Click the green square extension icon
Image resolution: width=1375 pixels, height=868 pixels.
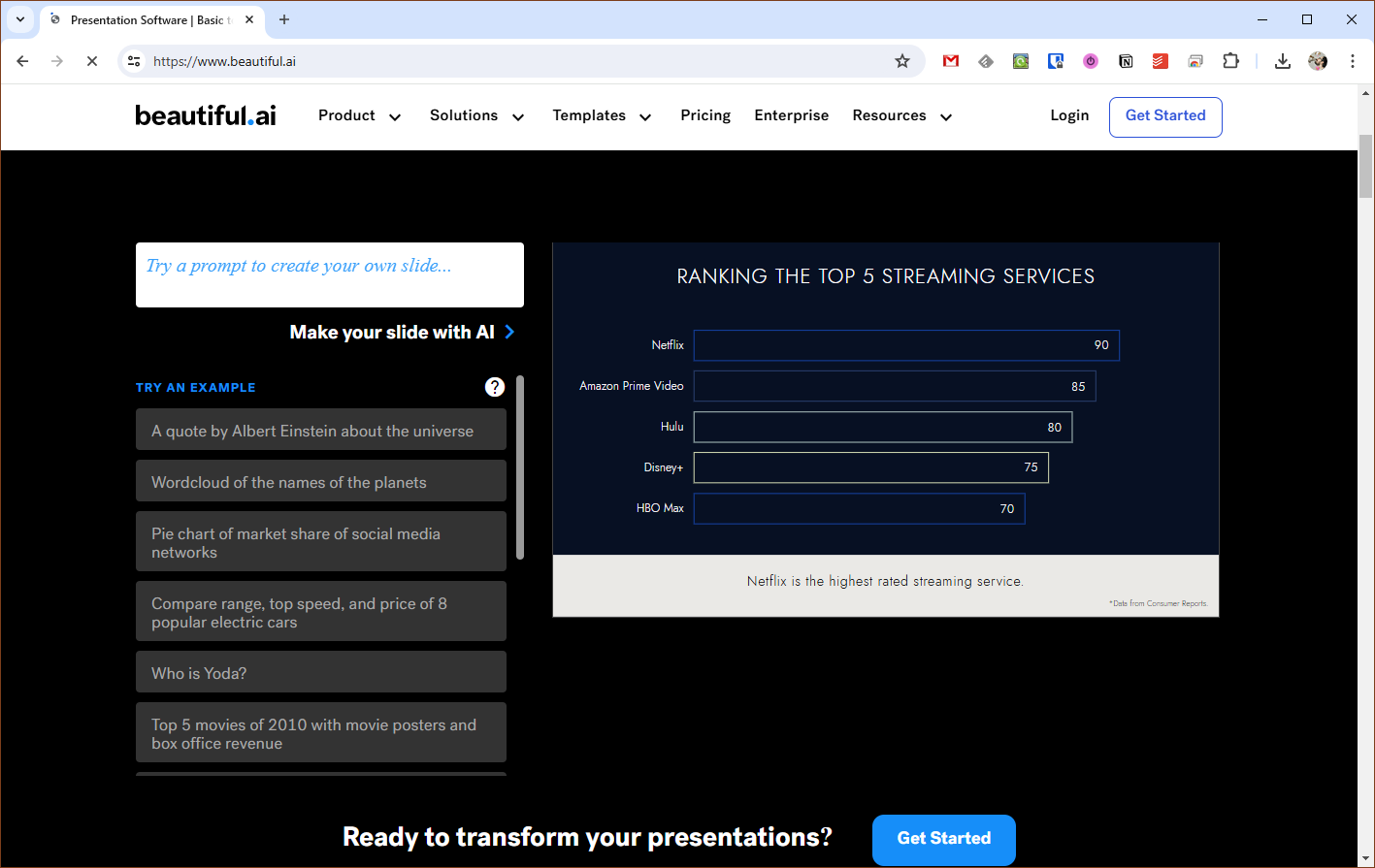pyautogui.click(x=1021, y=61)
